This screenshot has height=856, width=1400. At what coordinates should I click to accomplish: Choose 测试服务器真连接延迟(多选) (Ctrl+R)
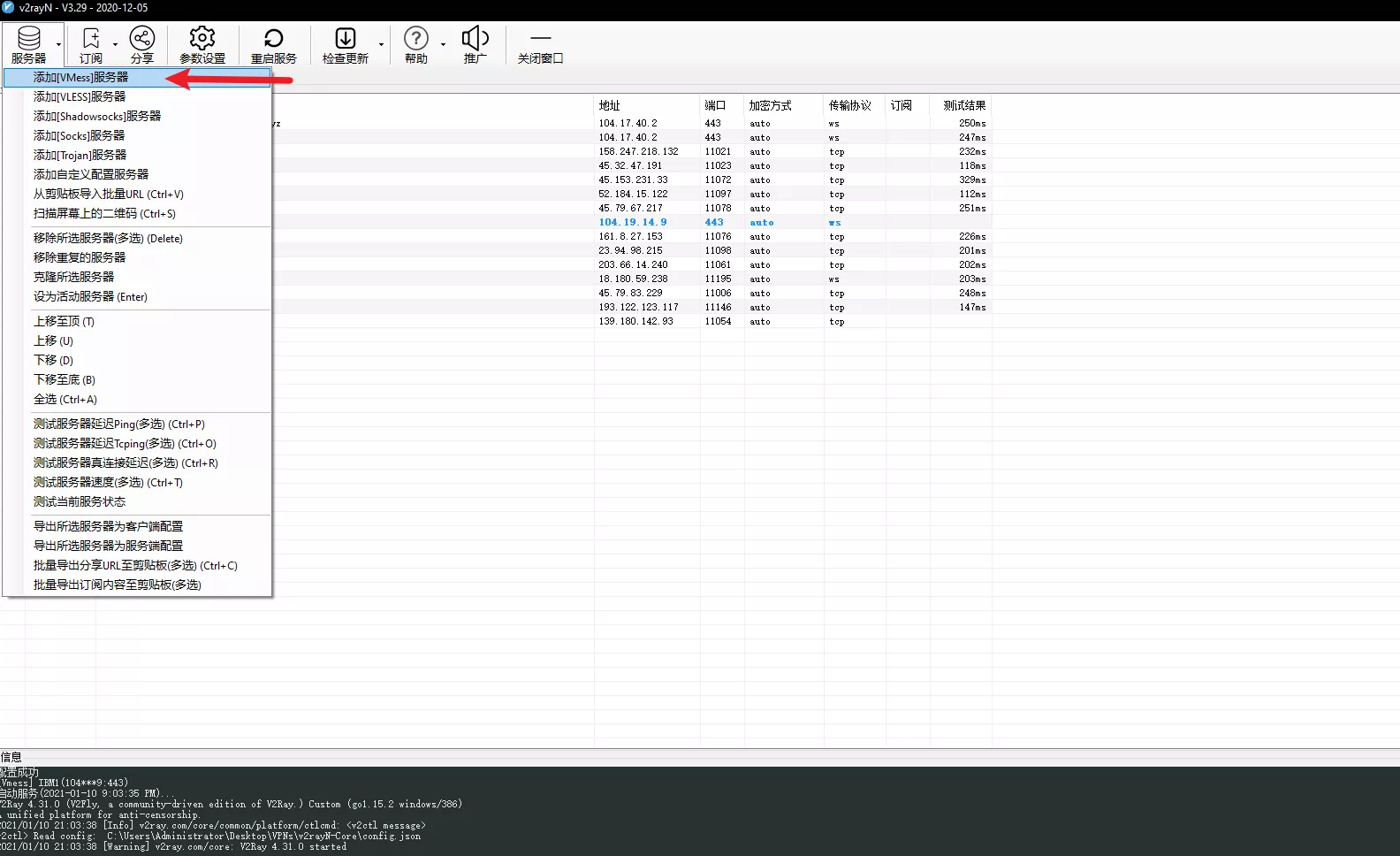(x=137, y=463)
